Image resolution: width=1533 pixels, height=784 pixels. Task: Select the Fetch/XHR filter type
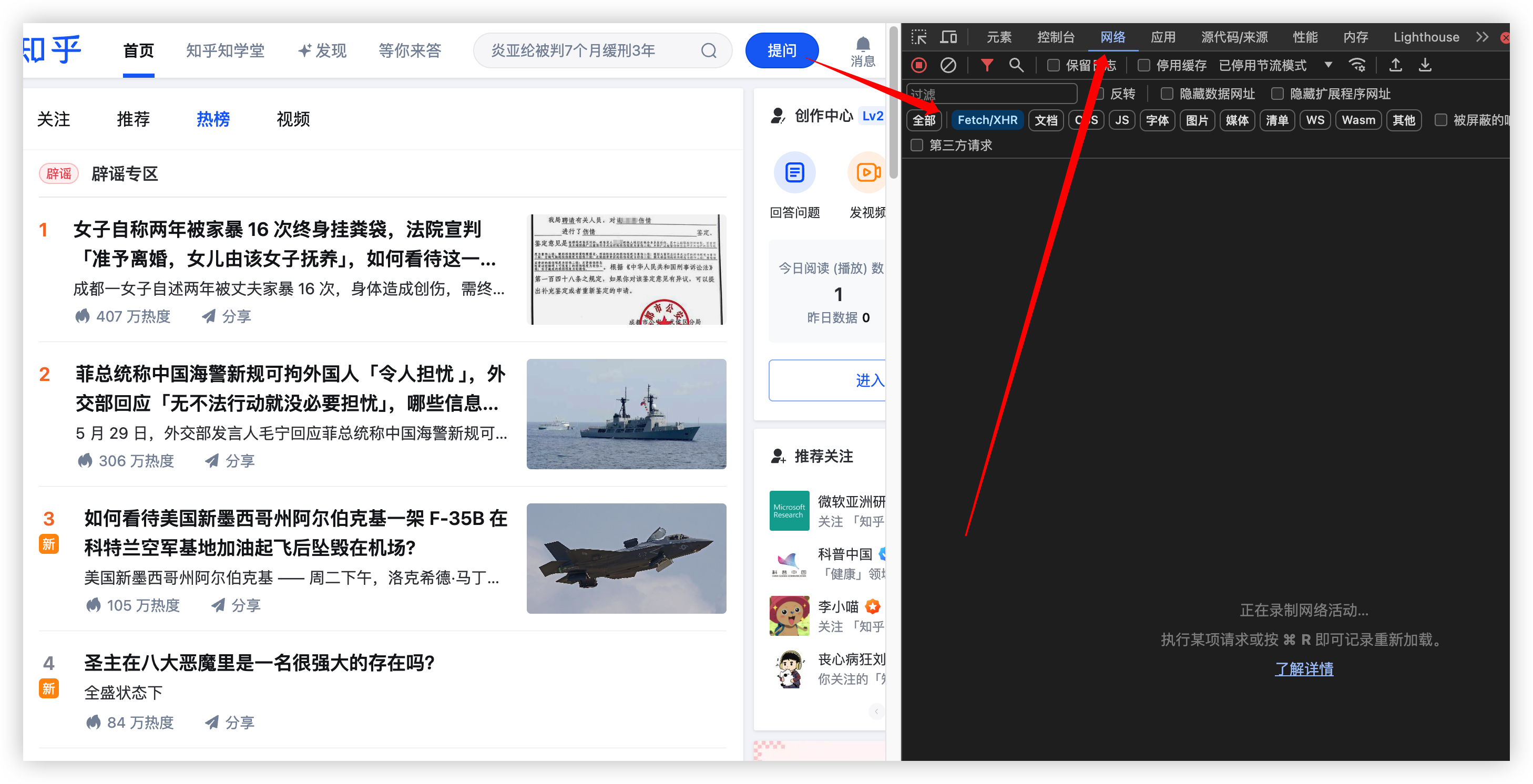(x=987, y=120)
